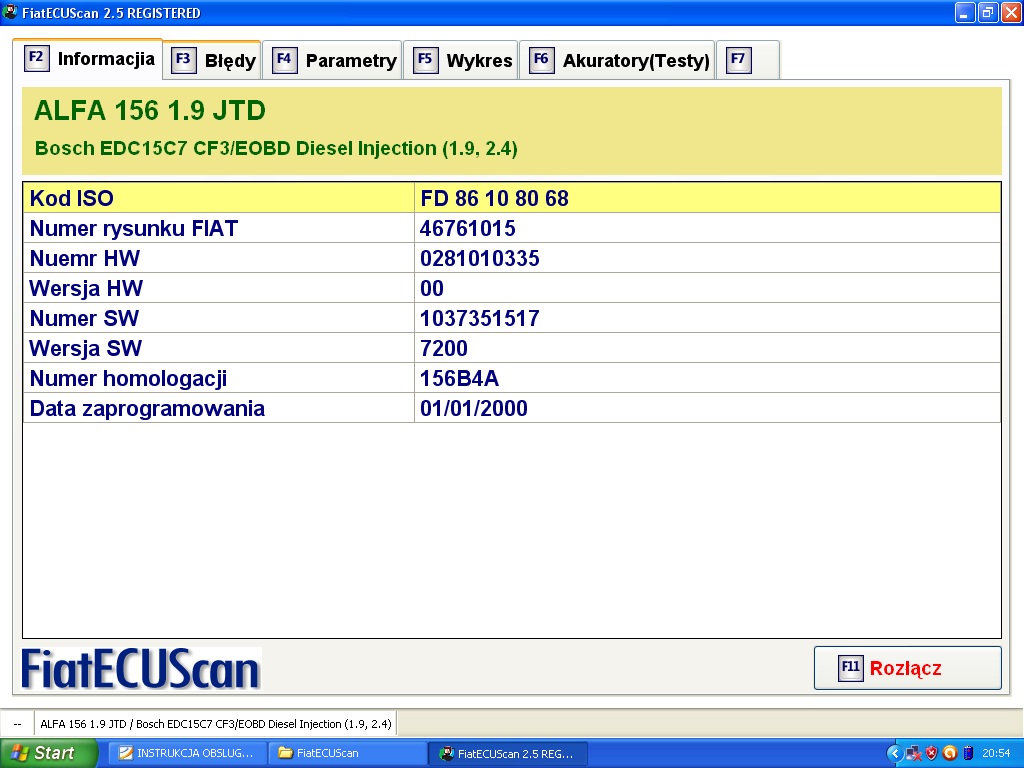This screenshot has height=768, width=1024.
Task: Open the Wykres tab
Action: (461, 60)
